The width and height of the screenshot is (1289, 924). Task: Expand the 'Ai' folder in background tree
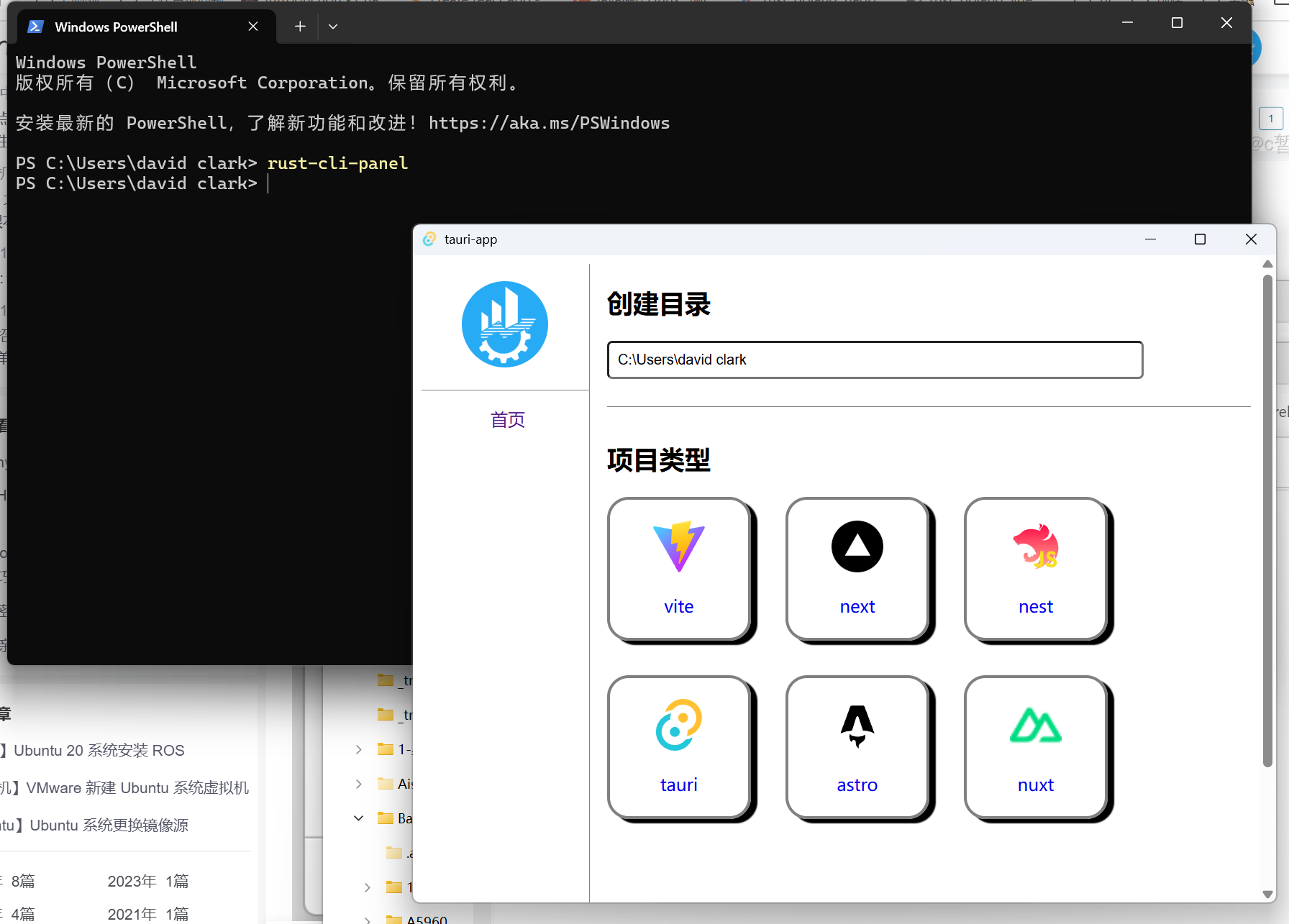(x=359, y=784)
